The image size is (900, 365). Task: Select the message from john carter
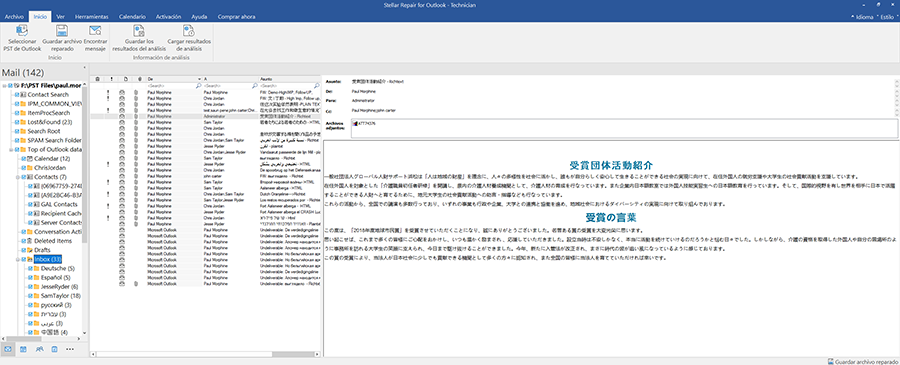tap(205, 177)
